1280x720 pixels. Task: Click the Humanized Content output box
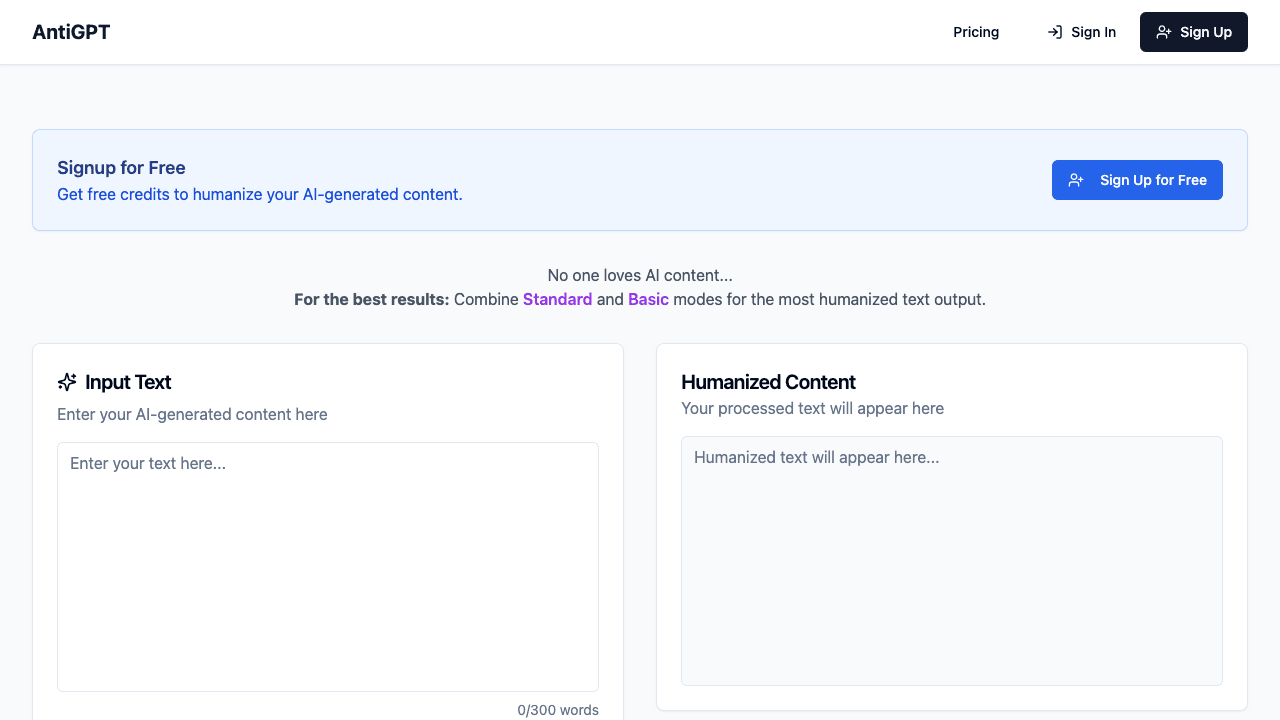951,560
